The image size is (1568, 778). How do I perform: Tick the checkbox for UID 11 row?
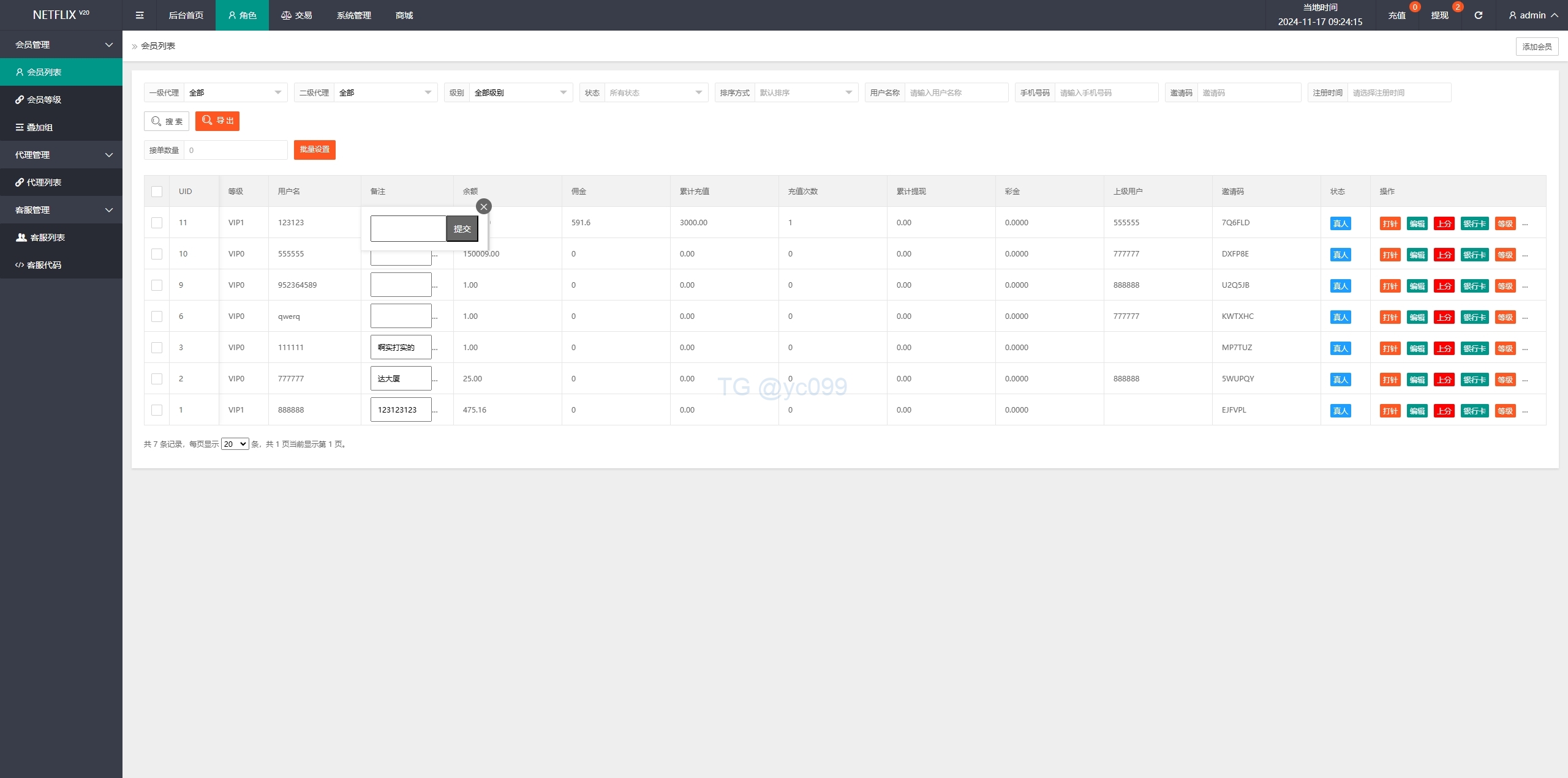click(x=157, y=223)
